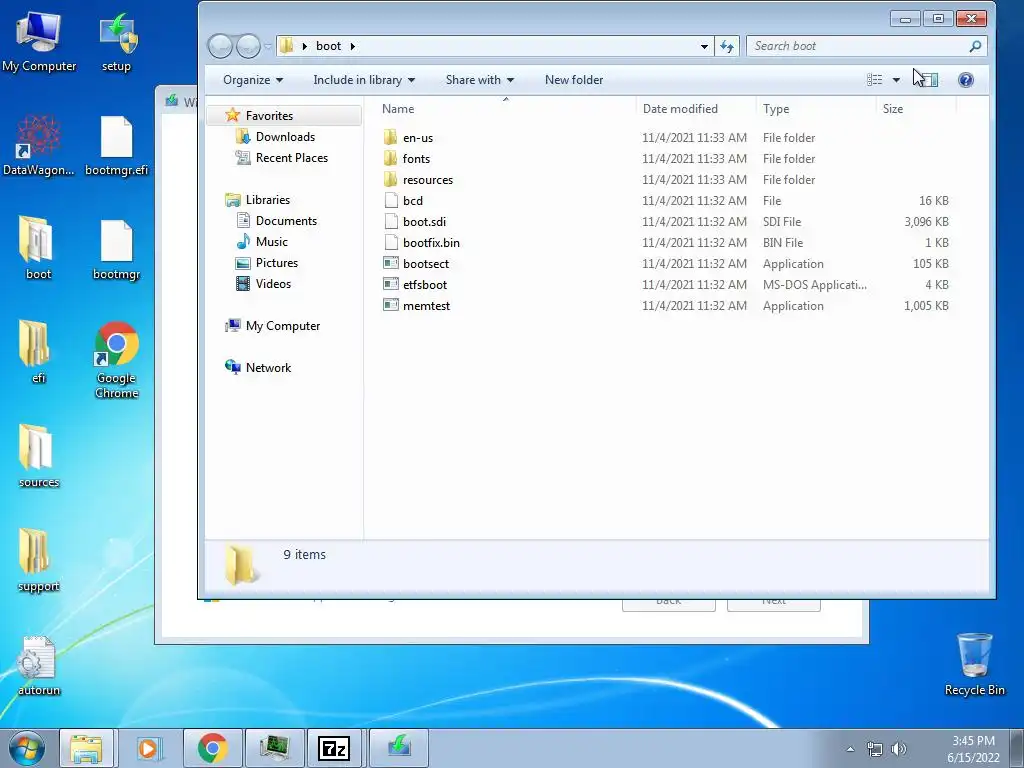The width and height of the screenshot is (1024, 768).
Task: Select the memtest application
Action: point(426,306)
